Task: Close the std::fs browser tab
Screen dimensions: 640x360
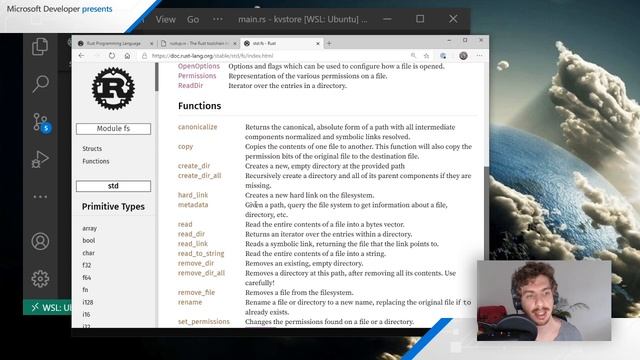Action: [x=318, y=43]
